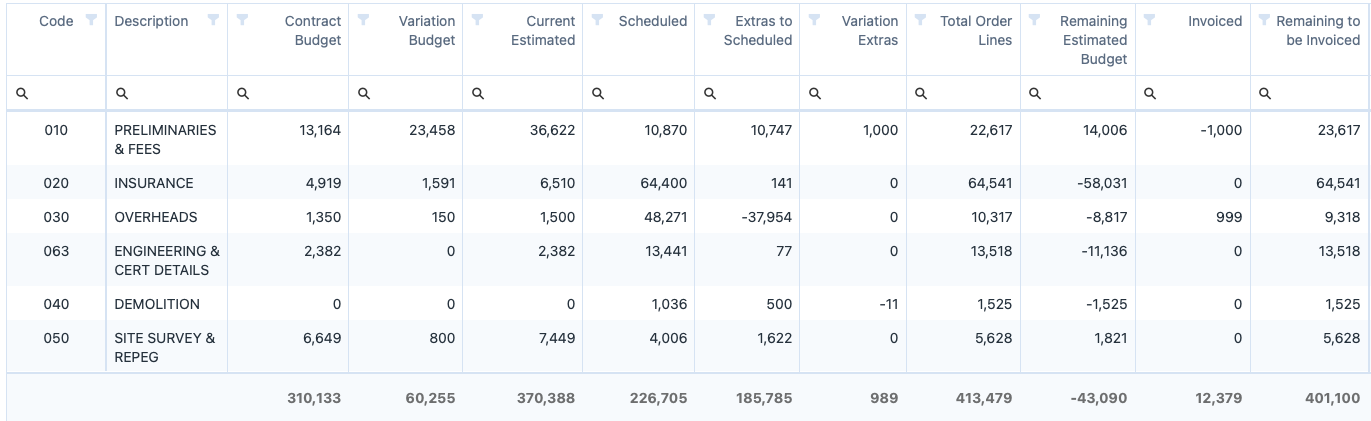Click current estimated value 36,622
This screenshot has width=1371, height=421.
(552, 130)
